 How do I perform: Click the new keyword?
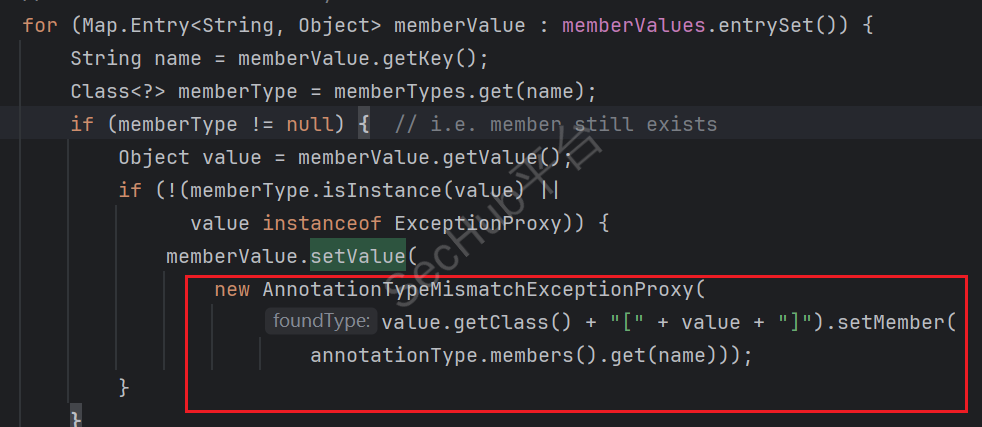pos(232,290)
